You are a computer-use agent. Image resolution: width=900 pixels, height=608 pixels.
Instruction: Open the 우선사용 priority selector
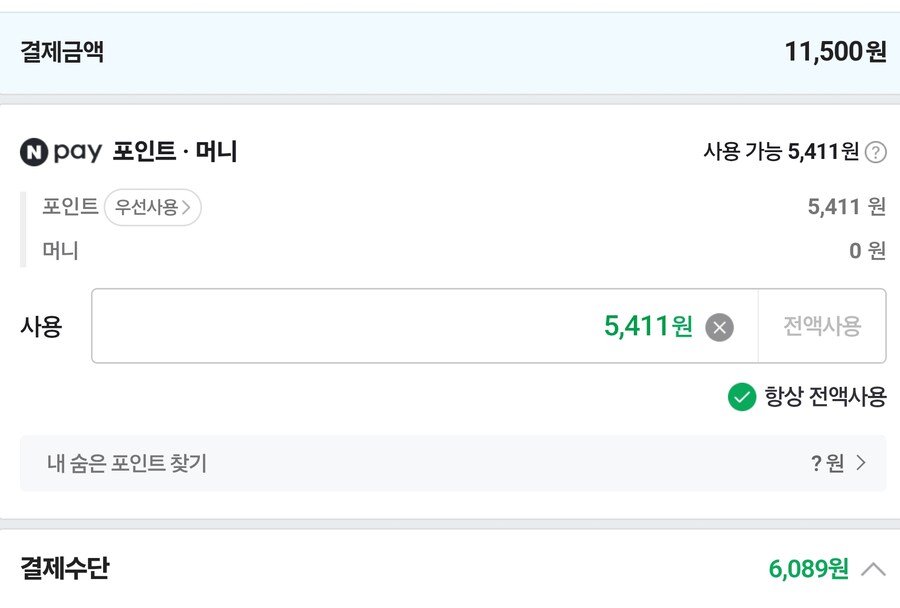tap(152, 208)
